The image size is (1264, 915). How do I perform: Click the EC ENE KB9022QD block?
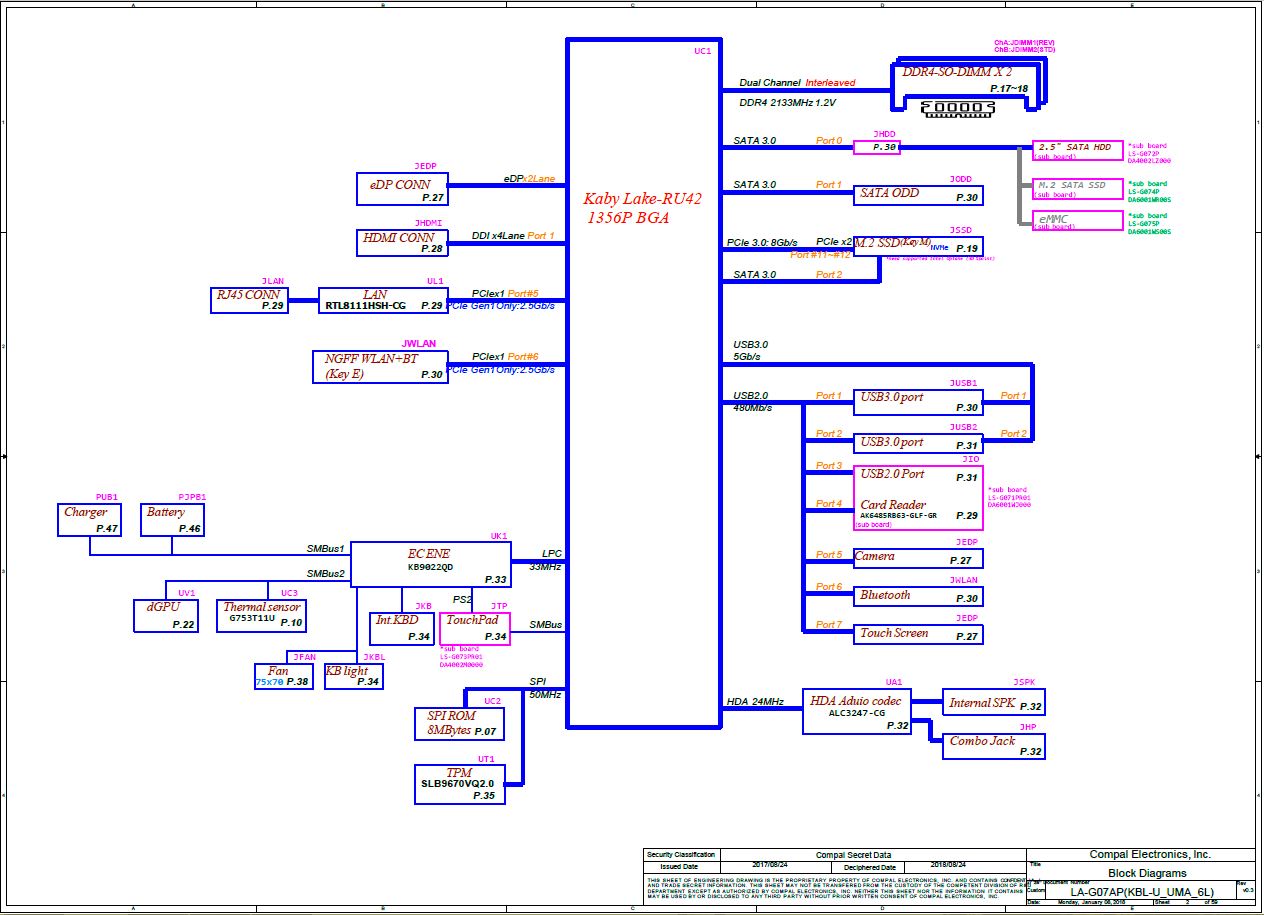coord(431,565)
